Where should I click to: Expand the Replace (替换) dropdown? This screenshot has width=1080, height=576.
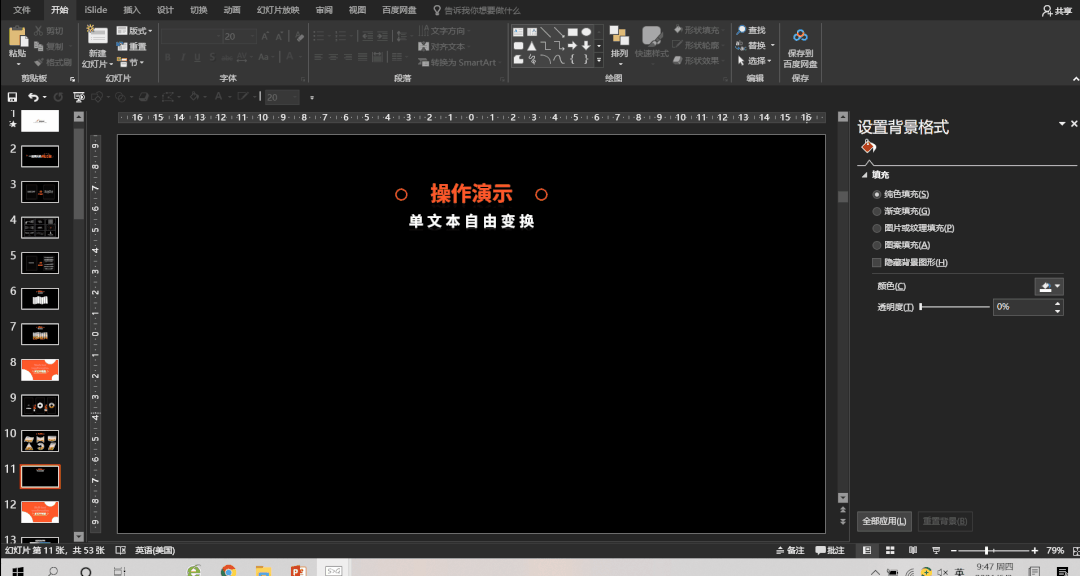coord(772,44)
